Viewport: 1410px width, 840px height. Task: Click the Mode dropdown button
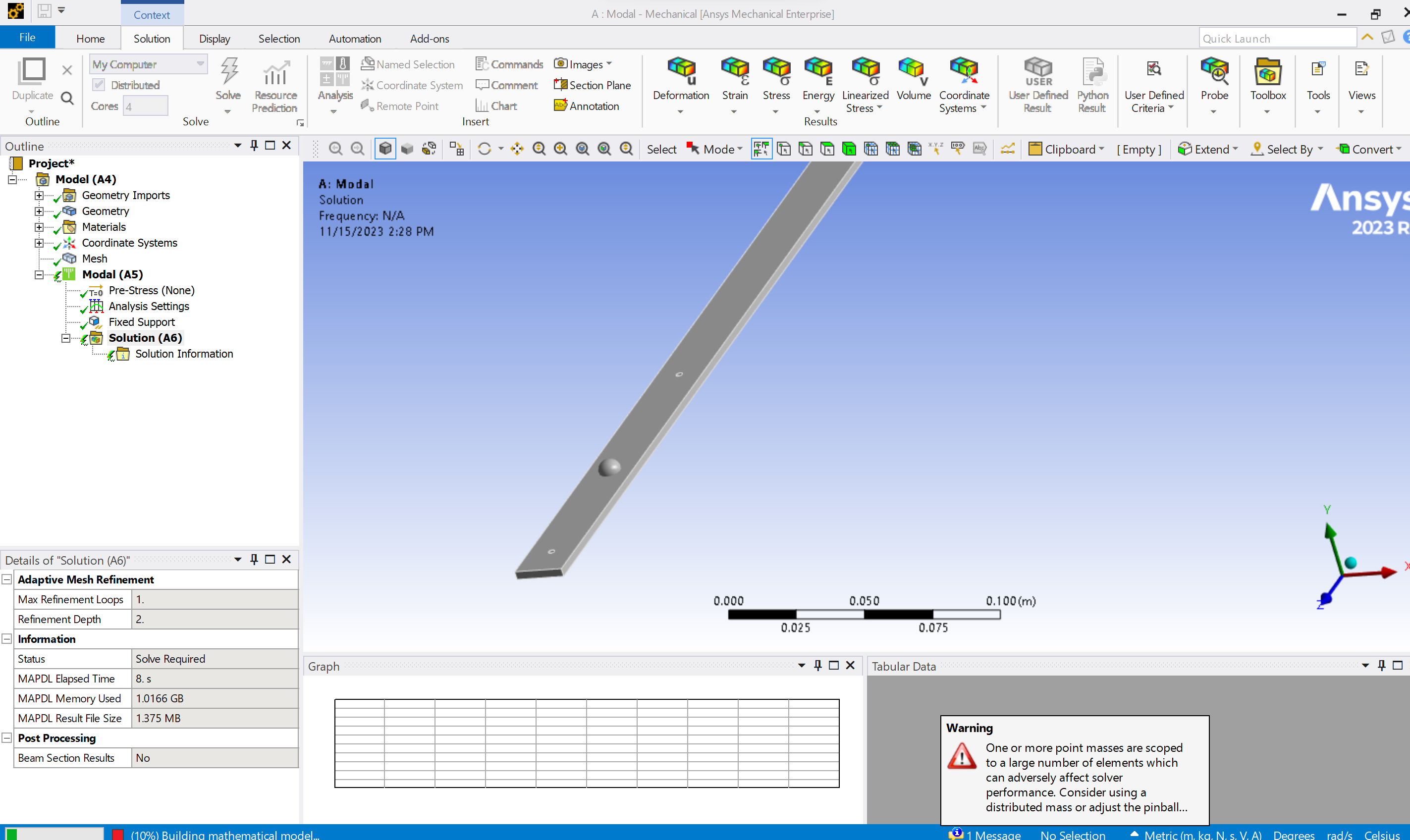point(722,149)
